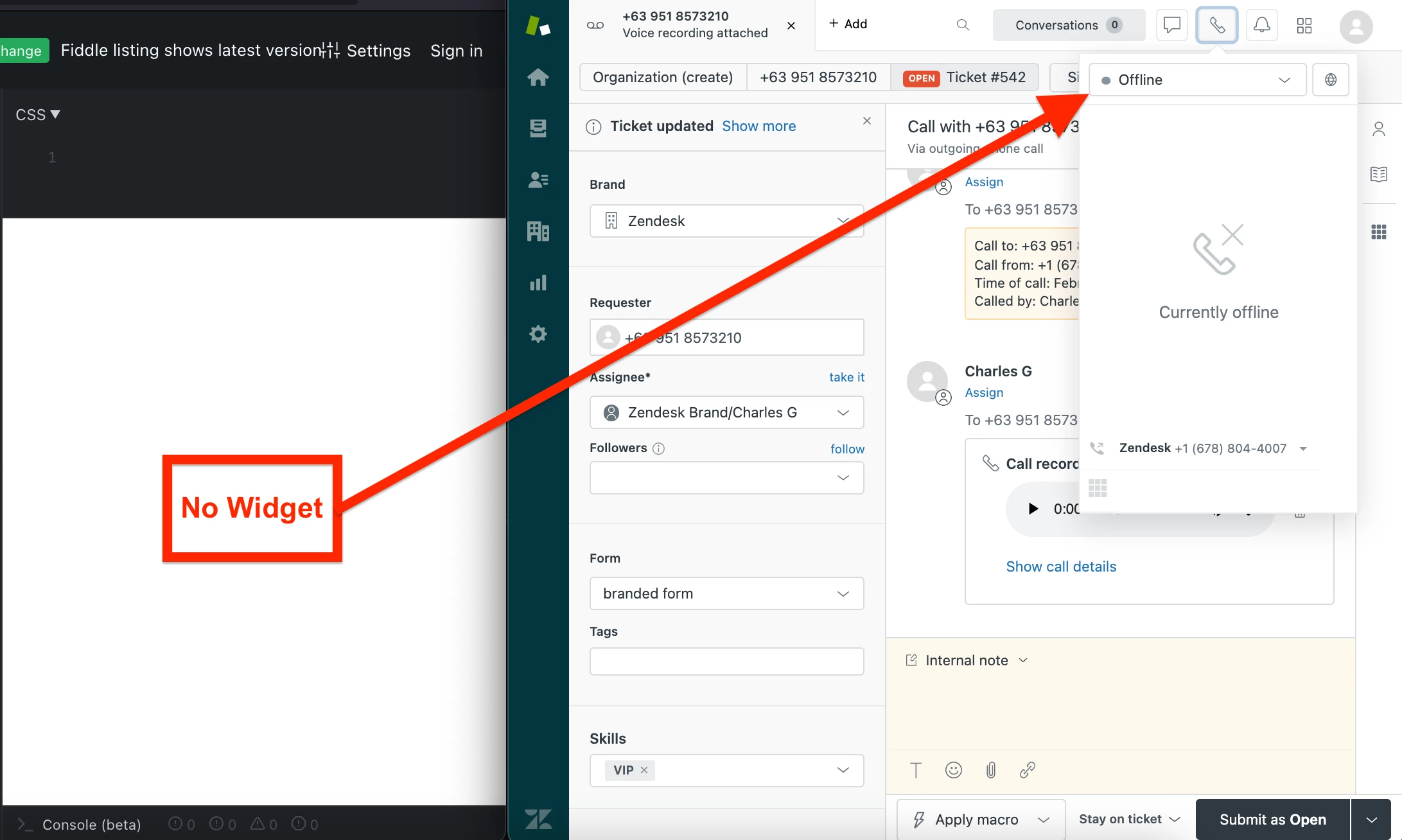
Task: Open the Organizations building sidebar icon
Action: point(538,231)
